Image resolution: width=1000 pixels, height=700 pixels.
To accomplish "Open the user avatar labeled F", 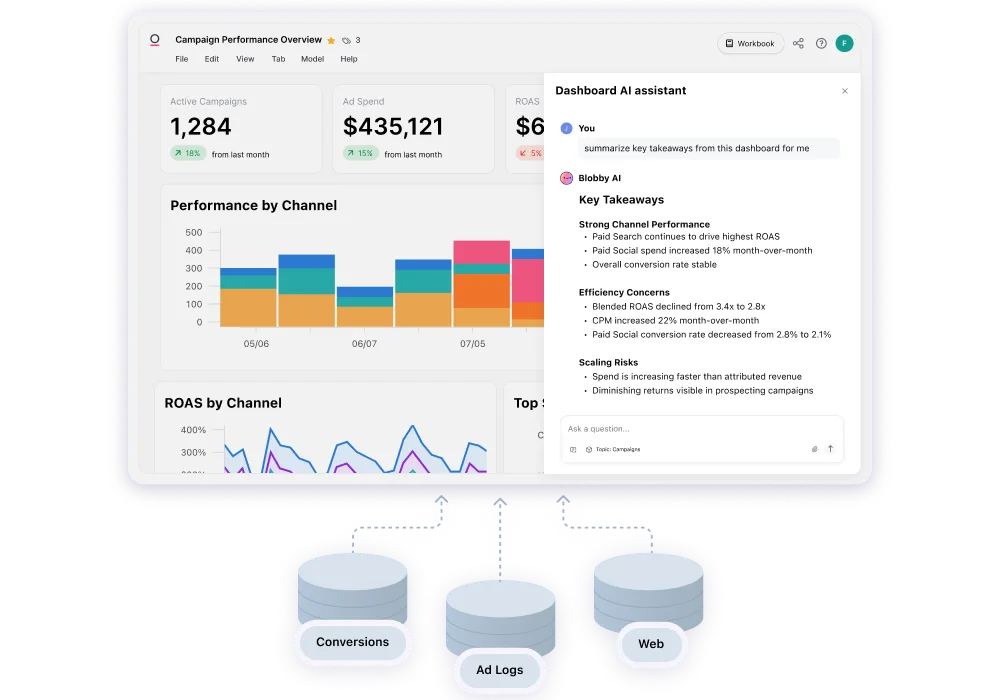I will 844,43.
